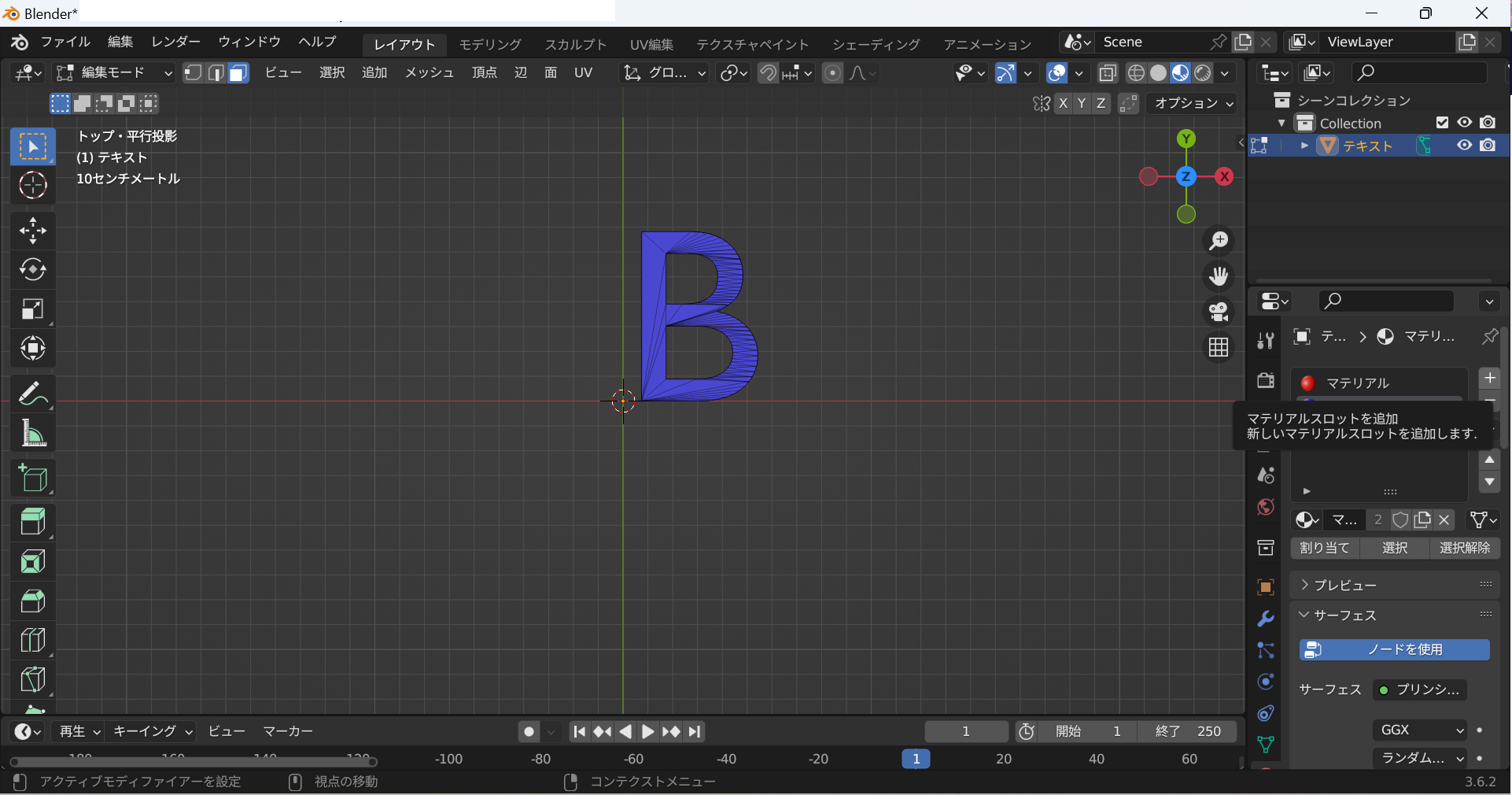Open the レンダー menu
This screenshot has width=1512, height=795.
click(x=175, y=42)
